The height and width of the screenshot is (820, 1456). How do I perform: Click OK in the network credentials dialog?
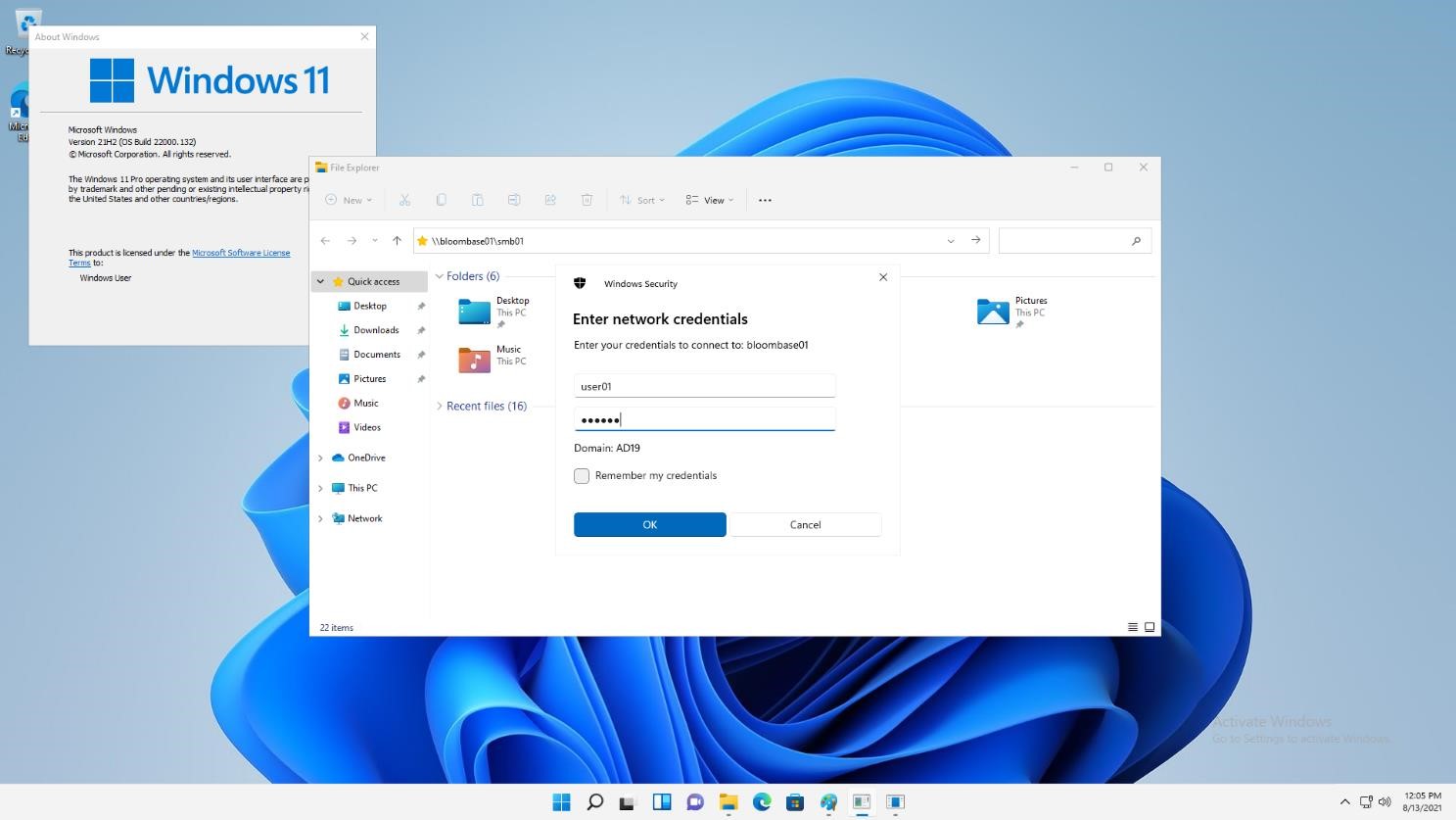click(650, 525)
